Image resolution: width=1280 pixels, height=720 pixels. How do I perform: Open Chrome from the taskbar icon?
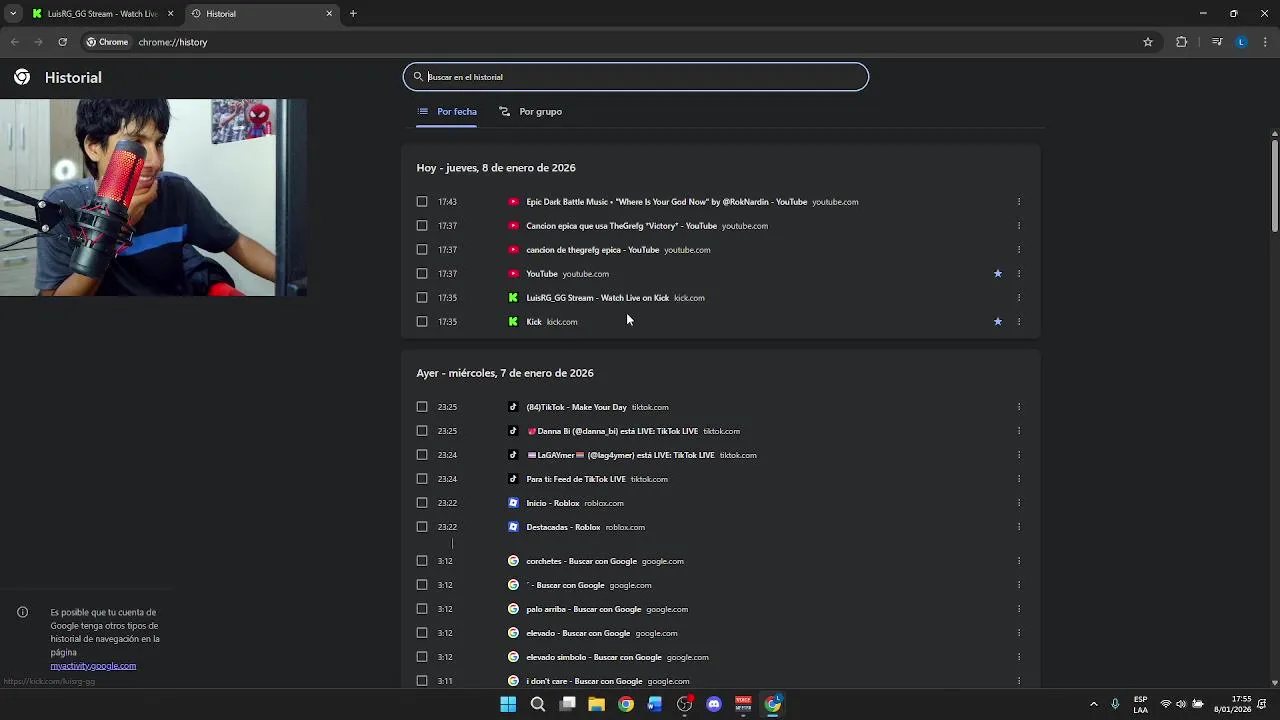[625, 704]
